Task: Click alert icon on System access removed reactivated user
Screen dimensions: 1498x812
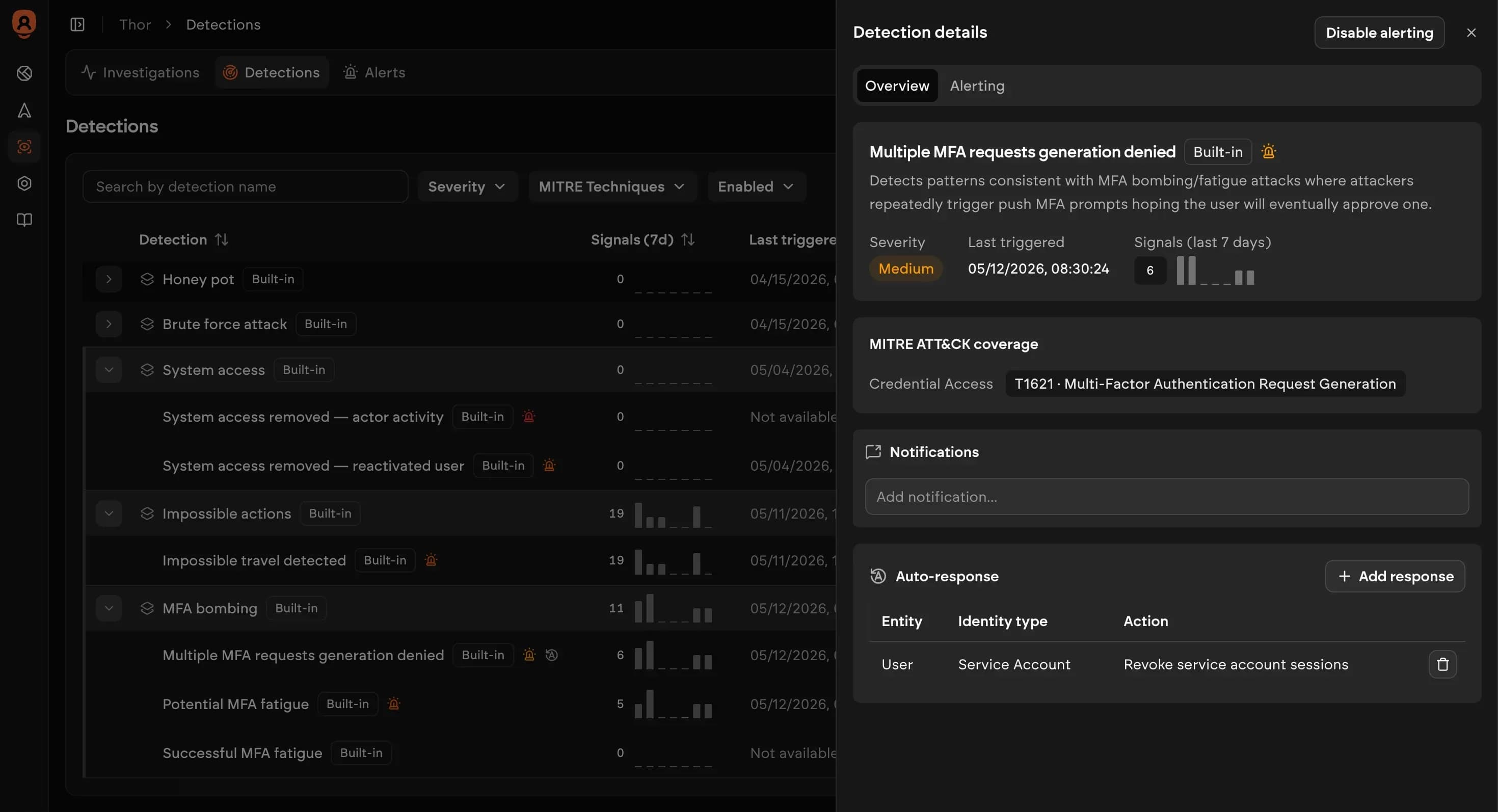Action: tap(549, 465)
